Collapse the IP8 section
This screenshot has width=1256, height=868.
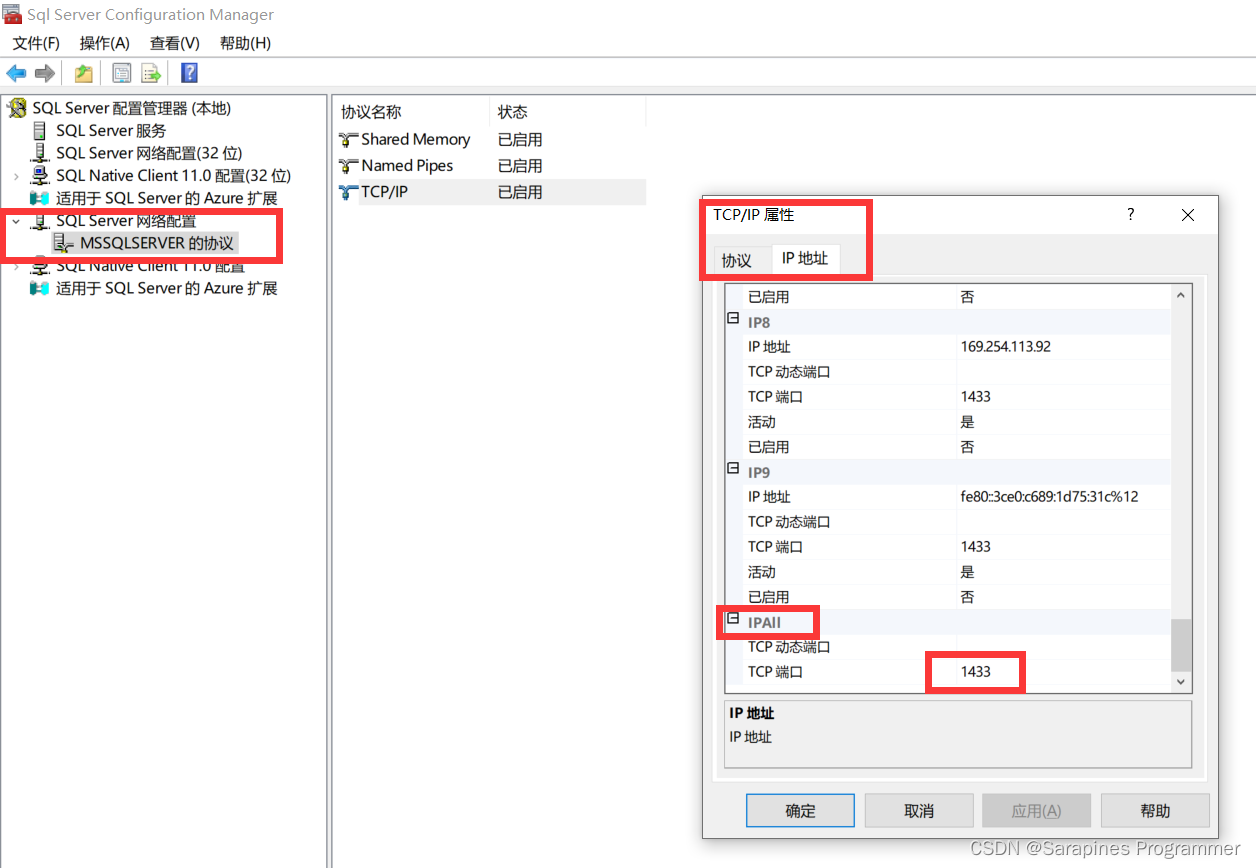[733, 319]
